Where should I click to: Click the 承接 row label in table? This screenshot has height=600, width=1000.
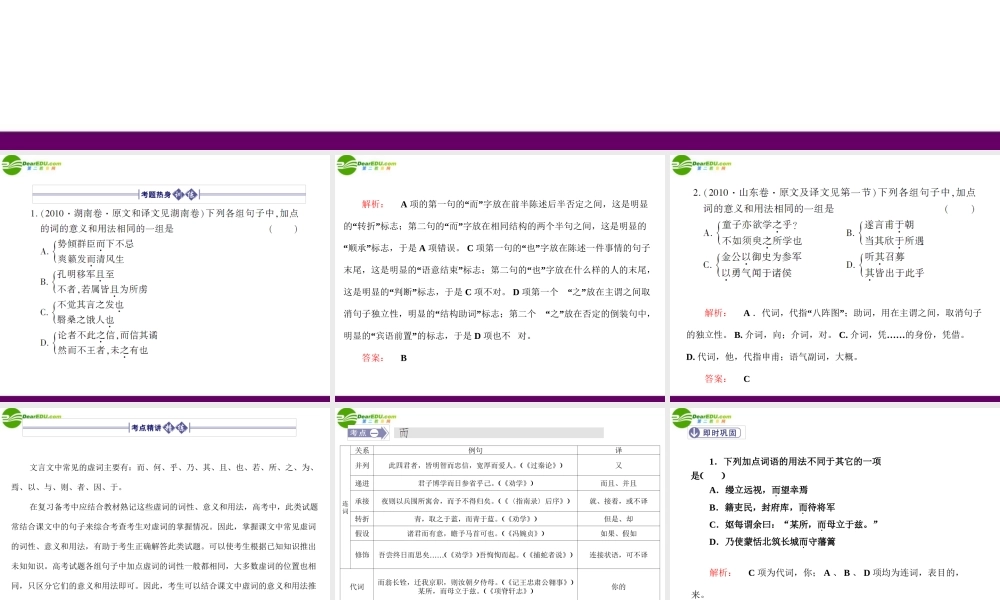tap(362, 501)
